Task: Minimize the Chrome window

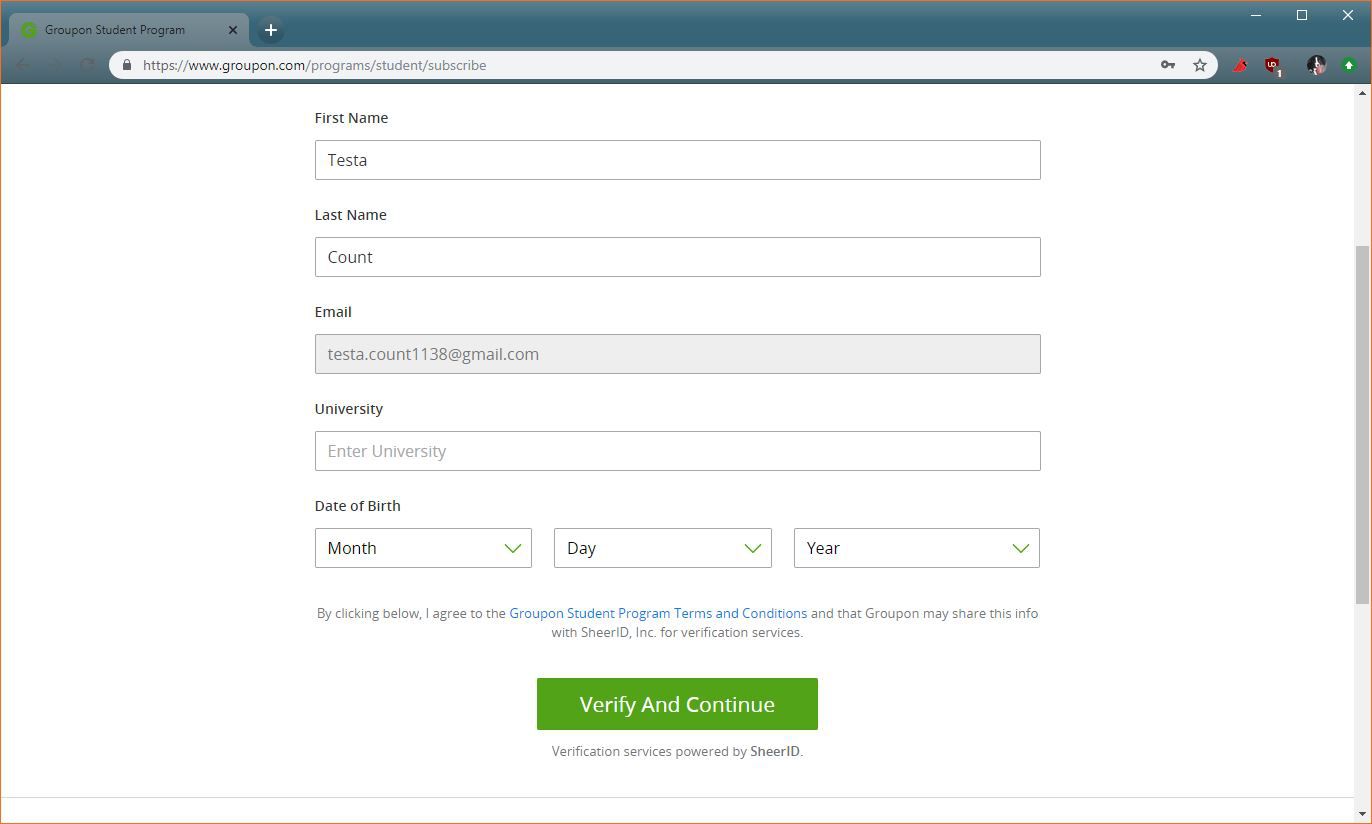Action: [1256, 15]
